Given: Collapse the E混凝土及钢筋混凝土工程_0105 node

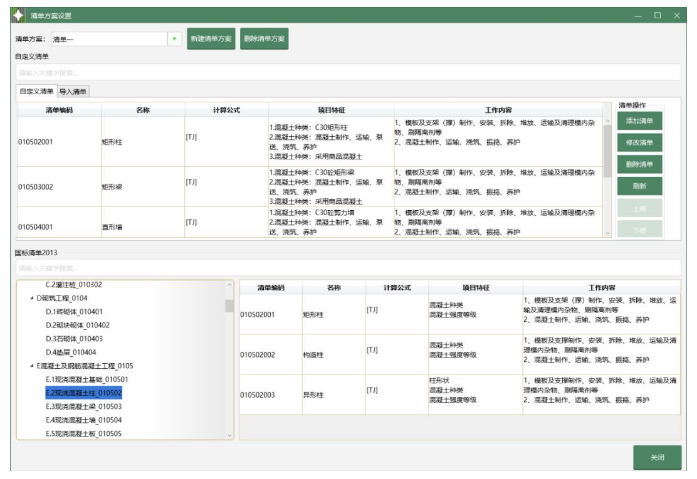Looking at the screenshot, I should click(x=32, y=366).
